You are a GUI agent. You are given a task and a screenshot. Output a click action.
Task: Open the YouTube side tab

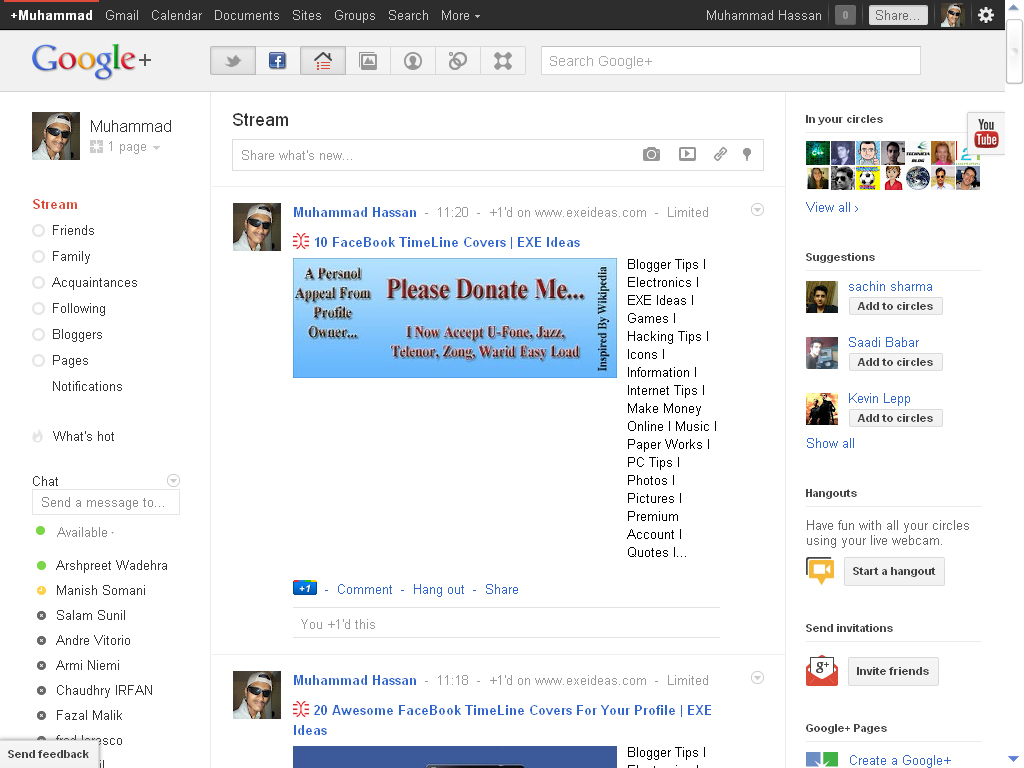coord(985,133)
